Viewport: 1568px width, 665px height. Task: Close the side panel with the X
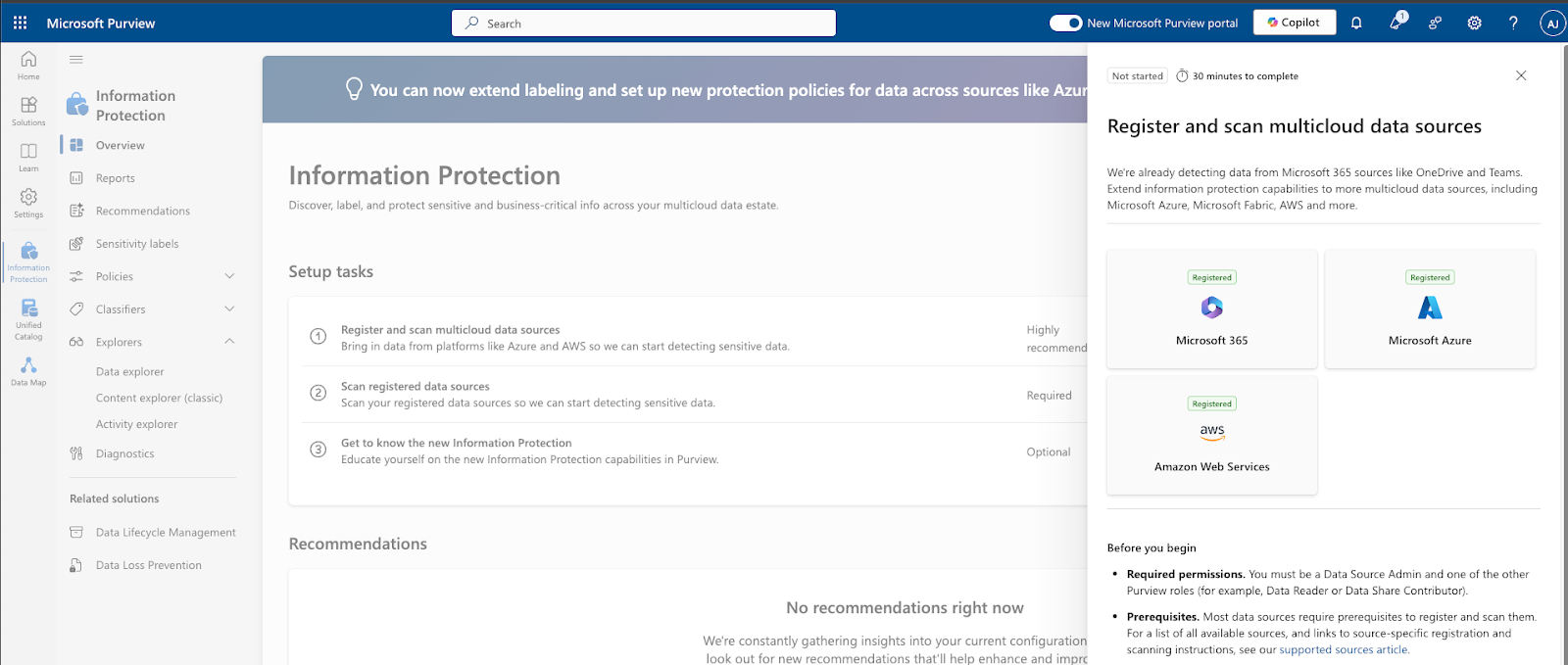(x=1521, y=75)
